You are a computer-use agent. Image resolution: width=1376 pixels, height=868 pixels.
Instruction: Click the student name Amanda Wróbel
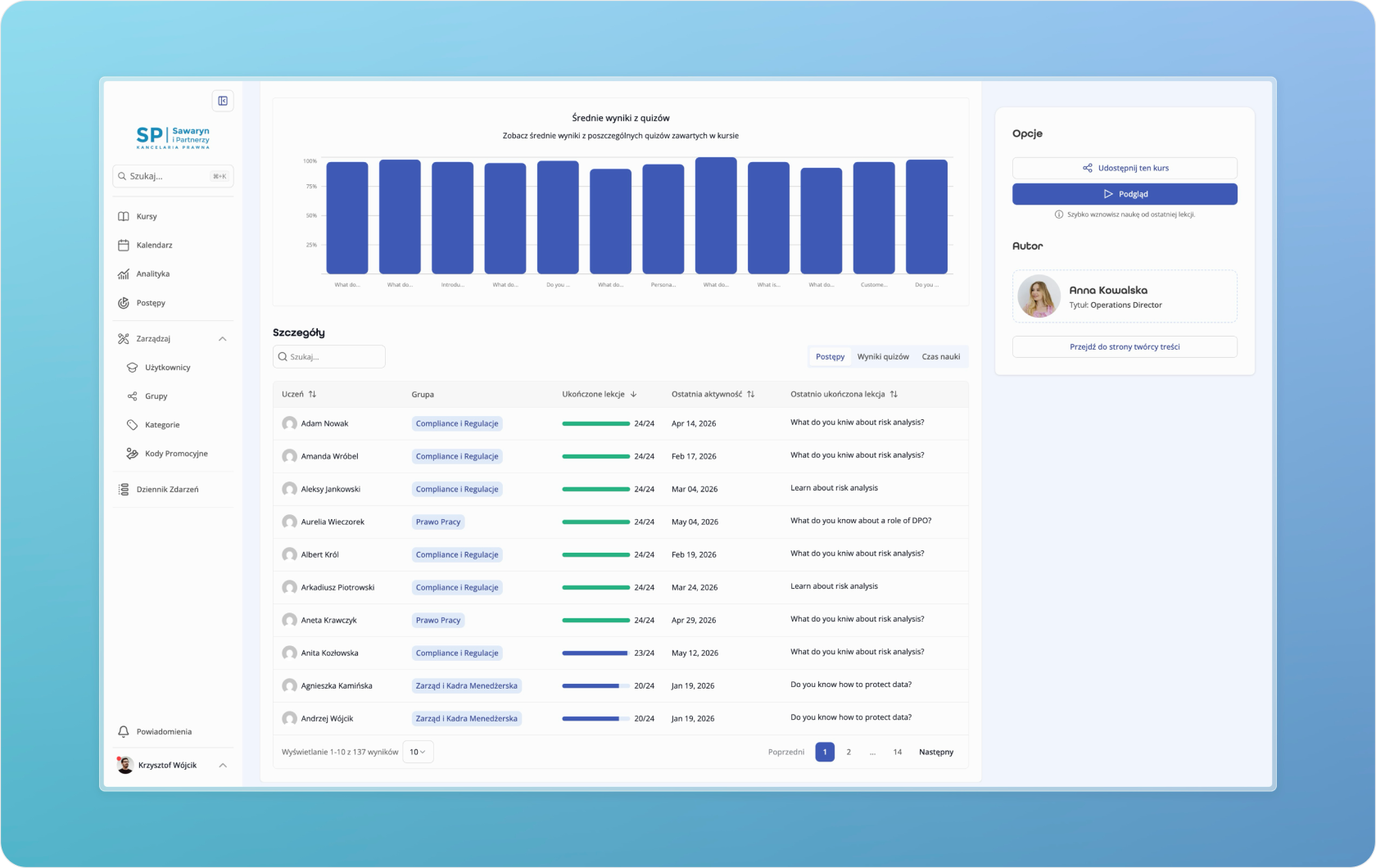[329, 456]
